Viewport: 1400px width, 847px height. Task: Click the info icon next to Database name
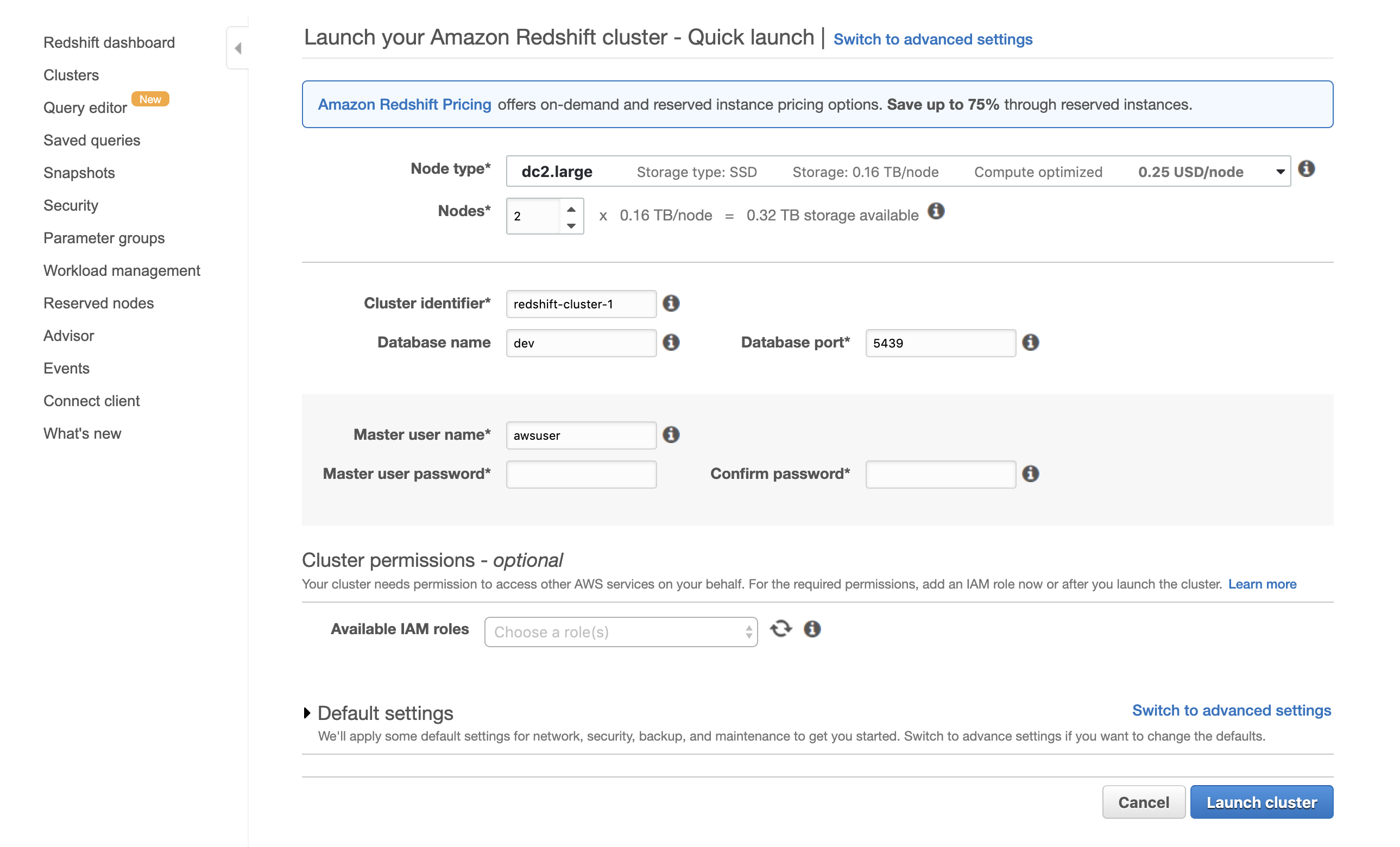pyautogui.click(x=671, y=342)
